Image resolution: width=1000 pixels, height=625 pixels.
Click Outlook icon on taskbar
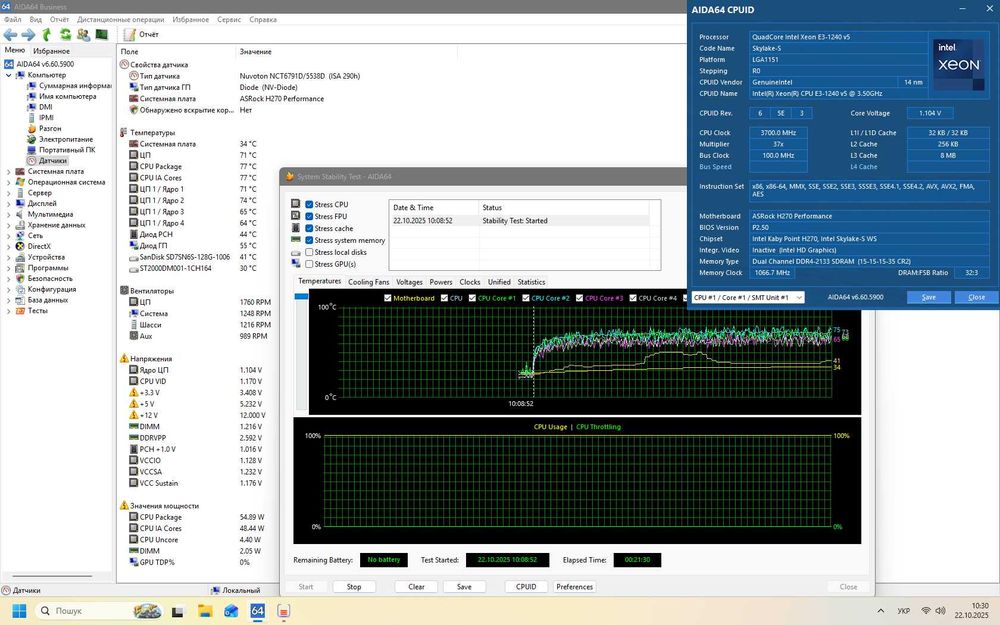click(x=231, y=611)
